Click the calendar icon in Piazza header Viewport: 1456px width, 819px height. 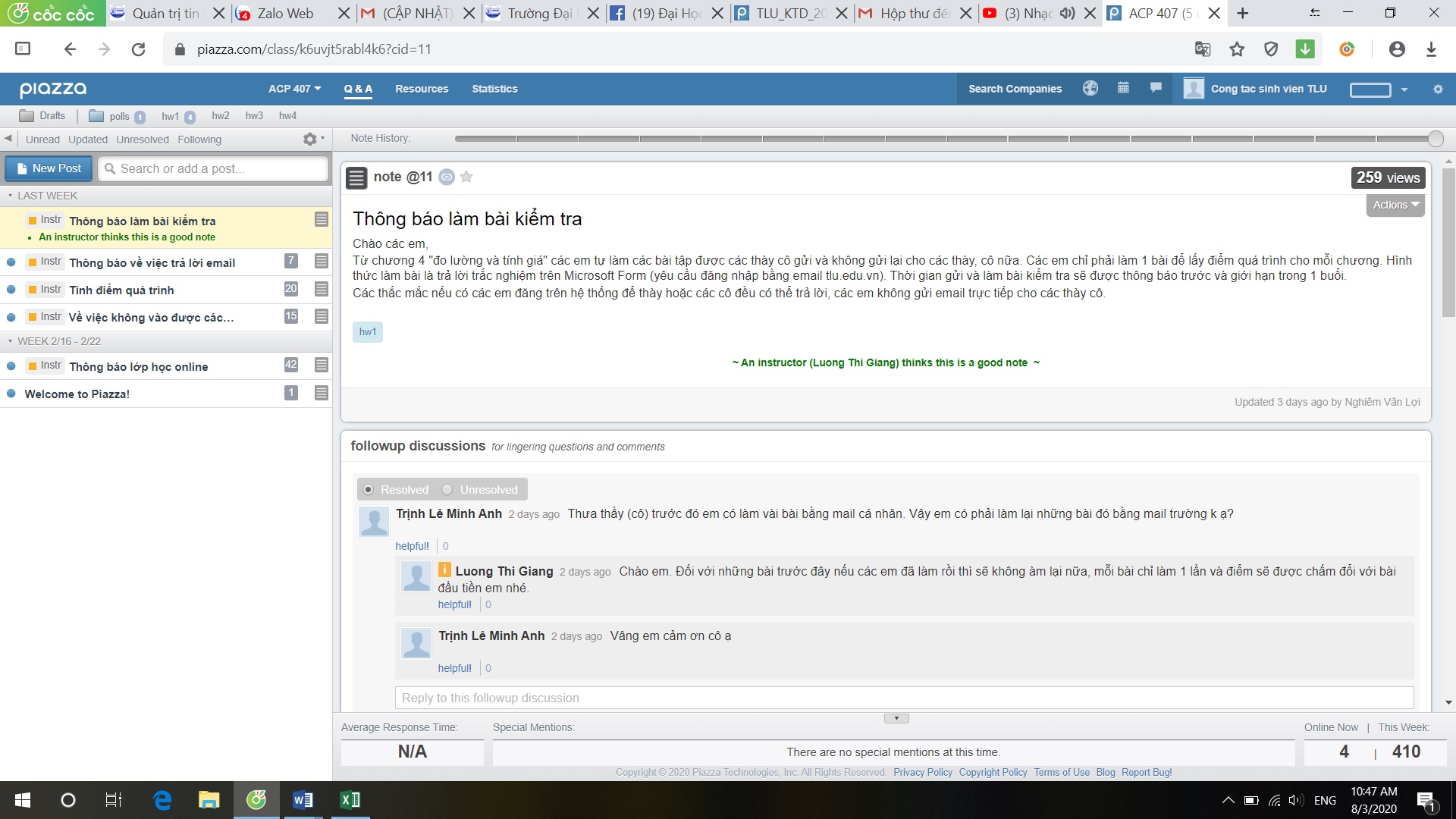click(x=1123, y=88)
